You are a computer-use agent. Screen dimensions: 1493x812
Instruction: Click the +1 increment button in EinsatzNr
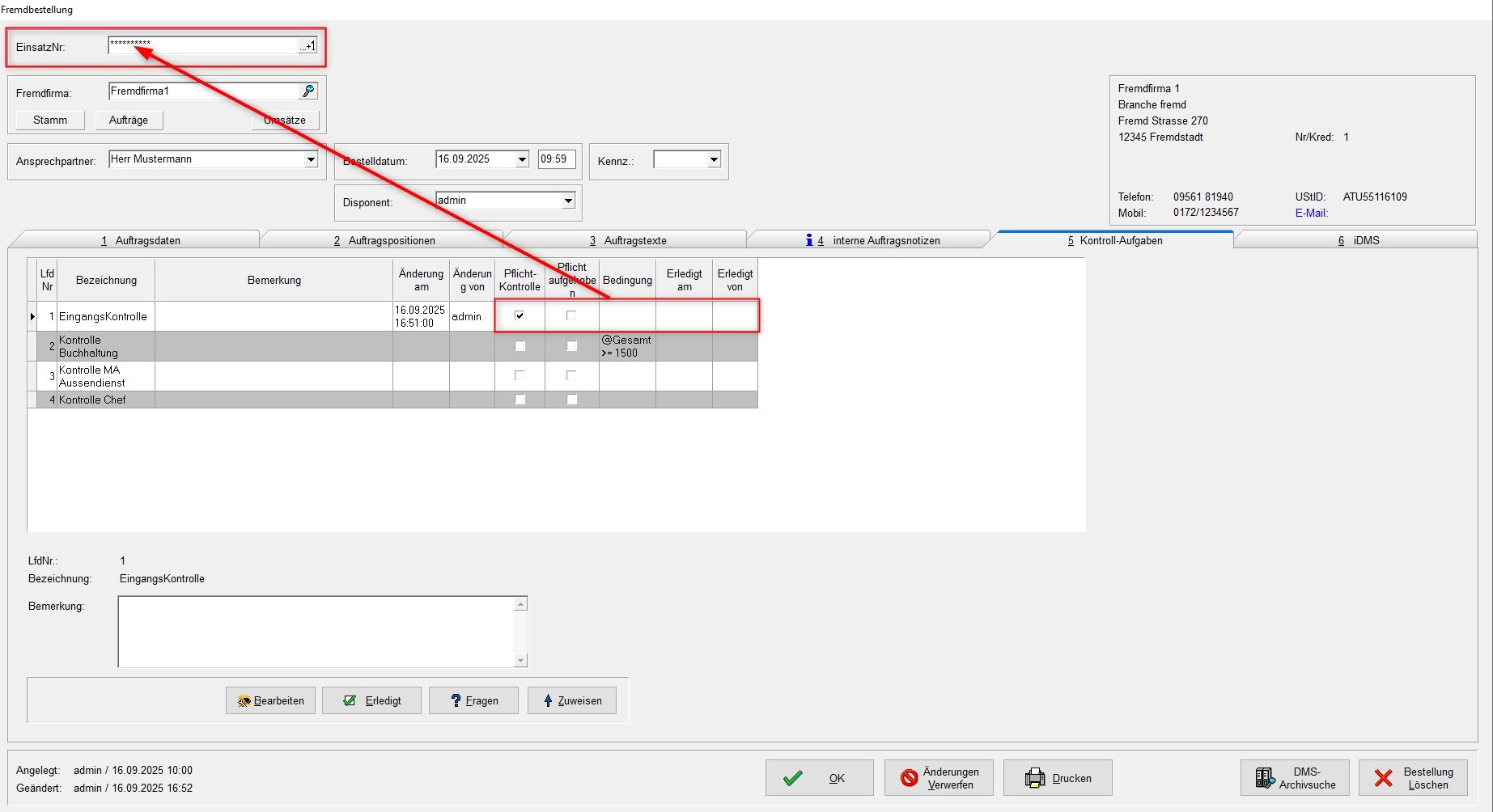[x=308, y=46]
